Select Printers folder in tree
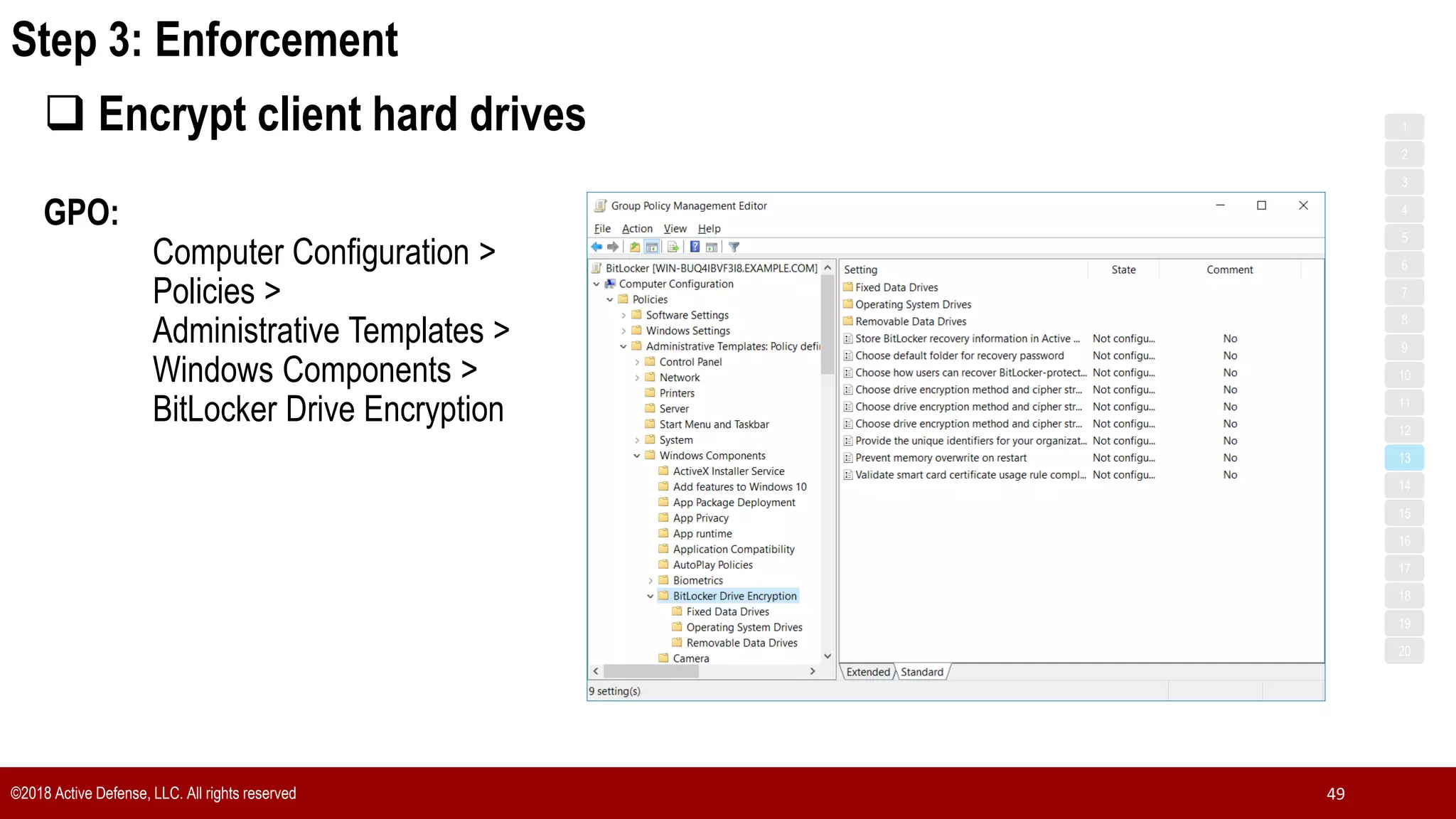Image resolution: width=1456 pixels, height=819 pixels. [x=677, y=393]
